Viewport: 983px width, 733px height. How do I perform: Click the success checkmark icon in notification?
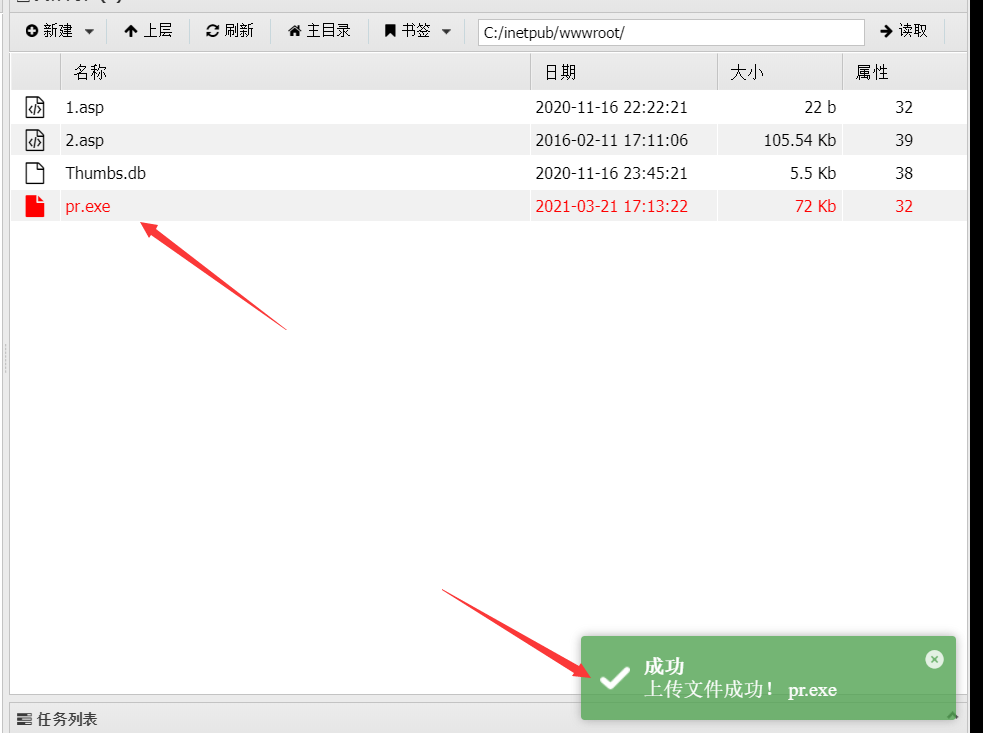click(614, 678)
